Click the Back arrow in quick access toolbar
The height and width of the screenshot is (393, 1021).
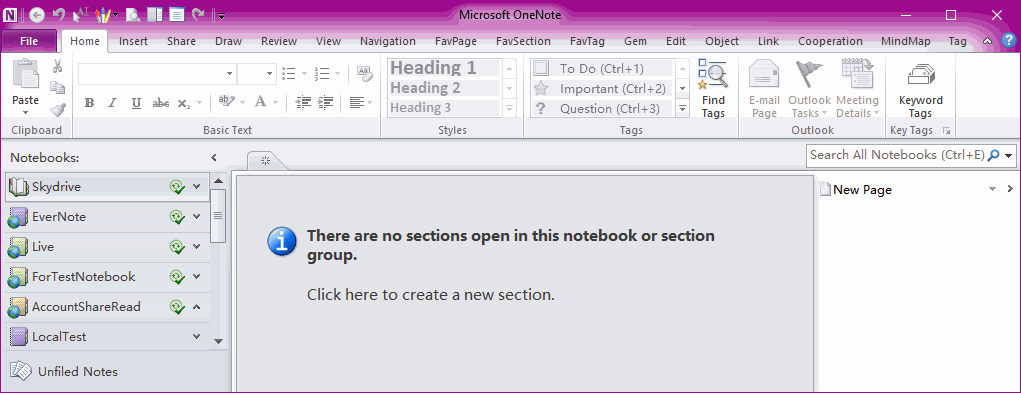37,14
